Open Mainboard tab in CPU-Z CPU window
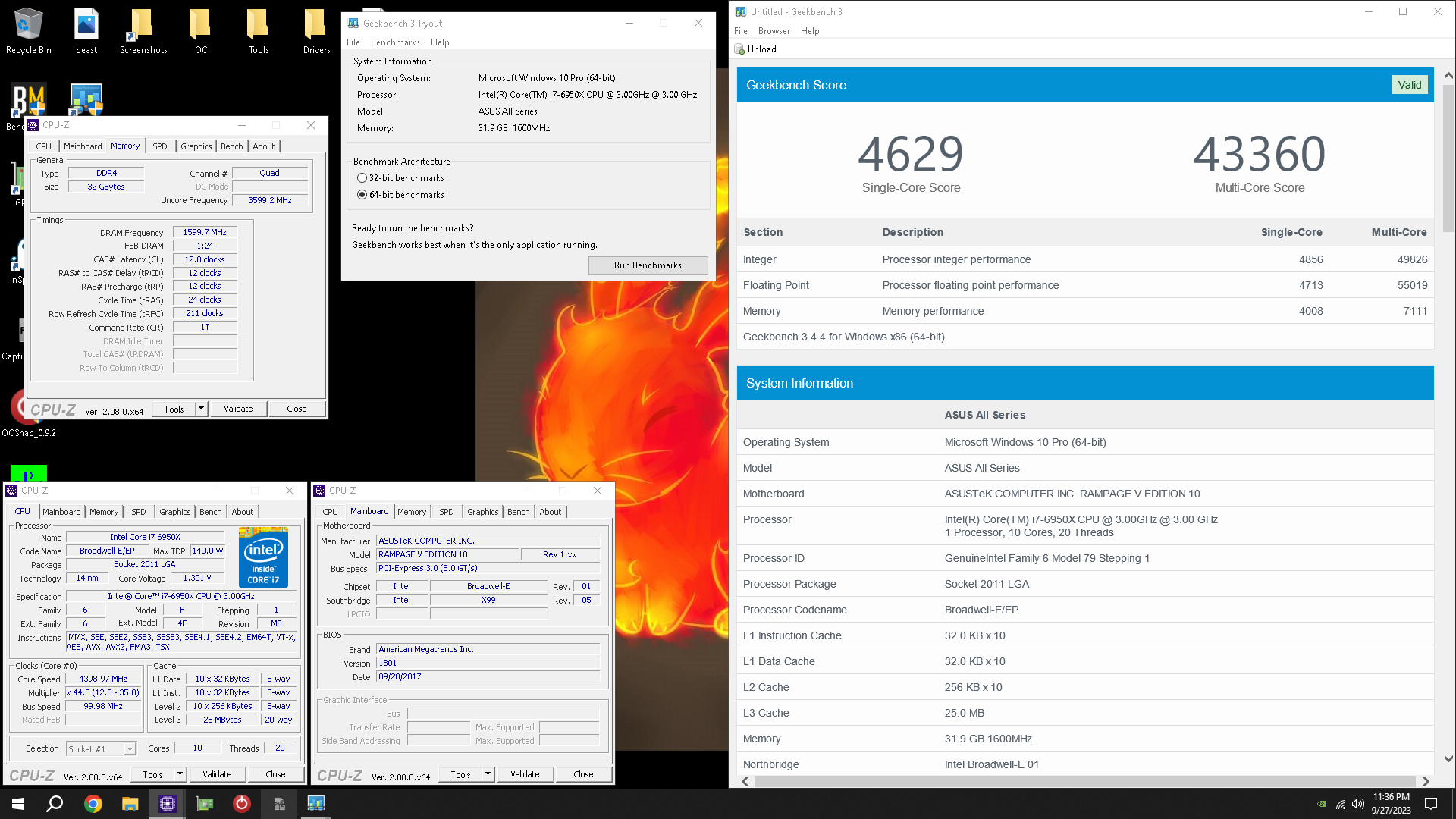Screen dimensions: 1456x819 coord(61,512)
